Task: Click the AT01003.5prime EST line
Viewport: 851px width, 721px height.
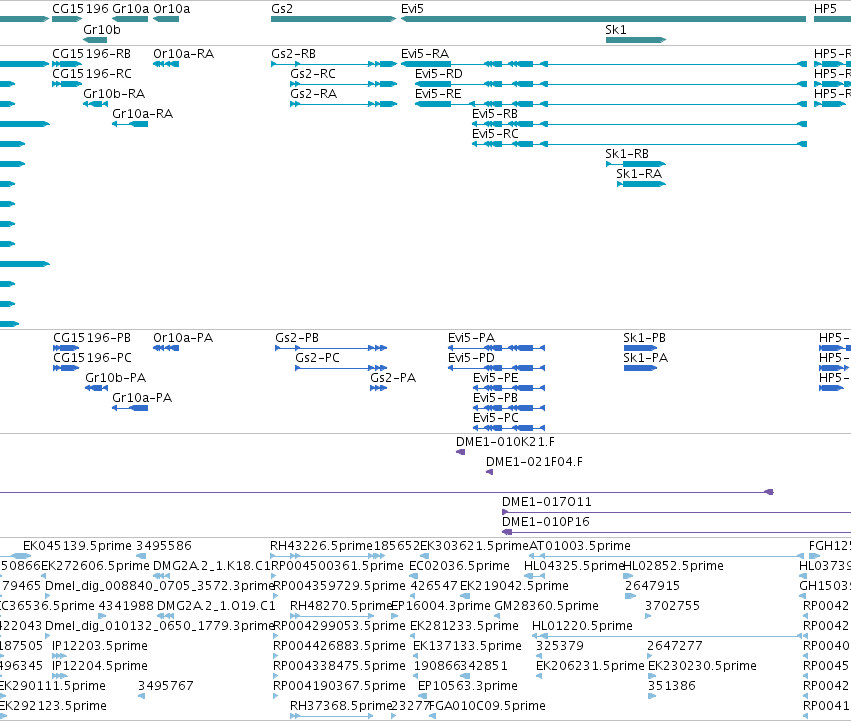Action: click(666, 556)
